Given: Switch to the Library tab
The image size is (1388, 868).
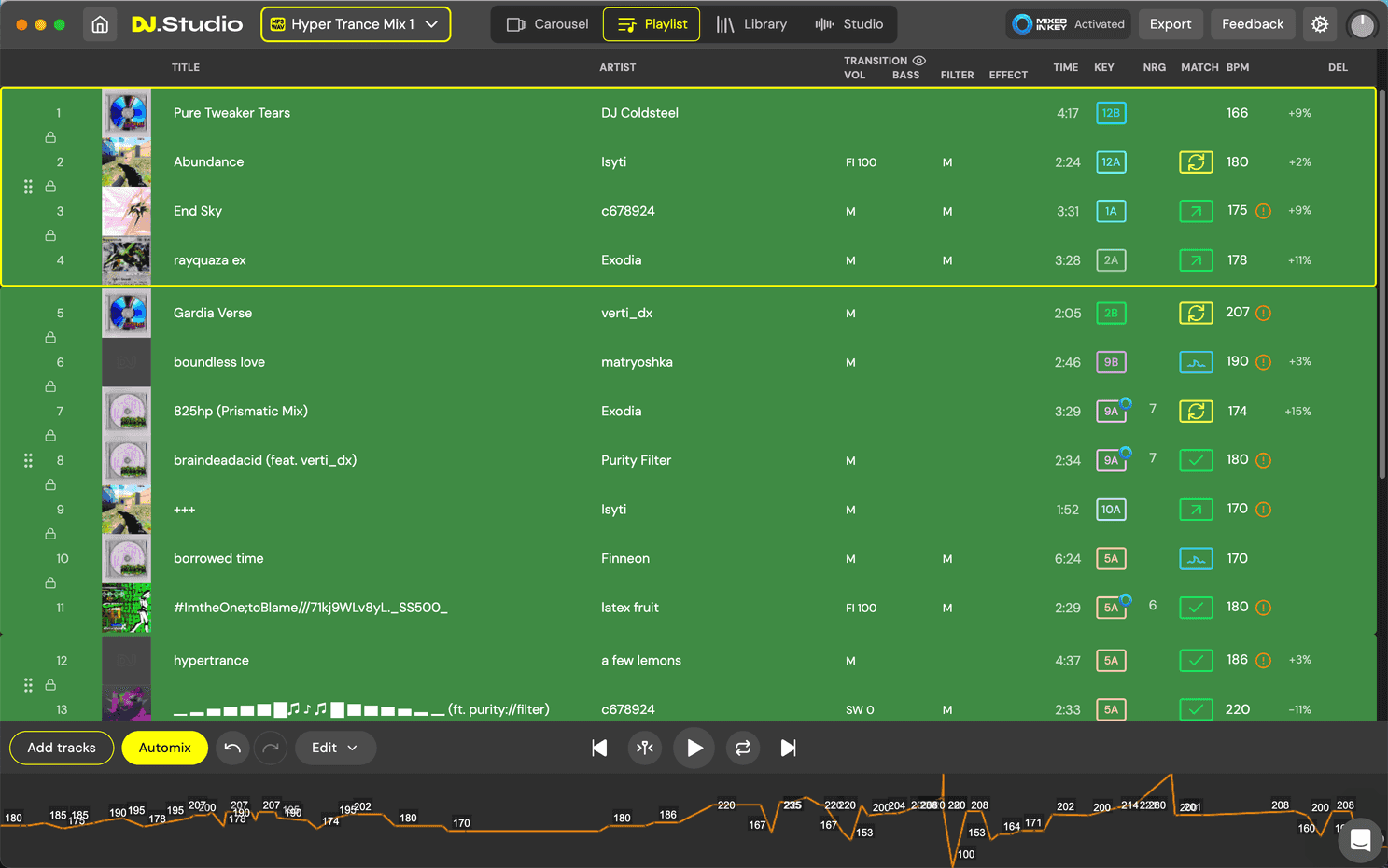Looking at the screenshot, I should (x=751, y=24).
